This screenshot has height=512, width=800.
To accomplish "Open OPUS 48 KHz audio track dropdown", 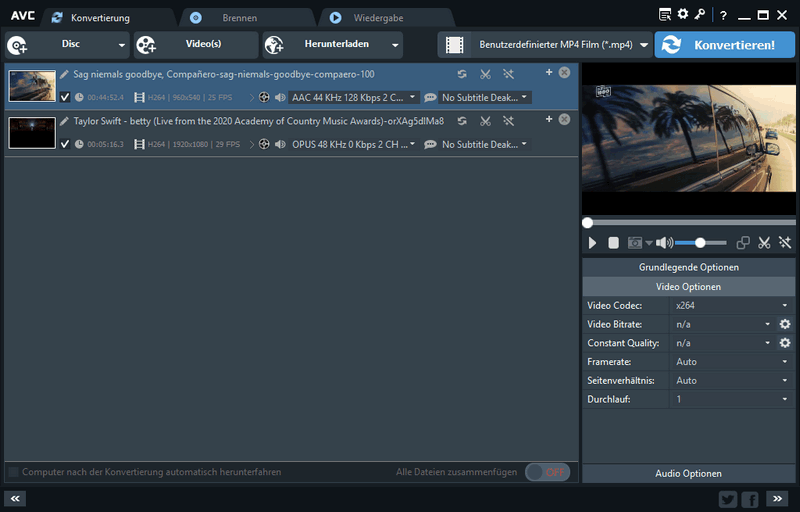I will click(x=354, y=144).
